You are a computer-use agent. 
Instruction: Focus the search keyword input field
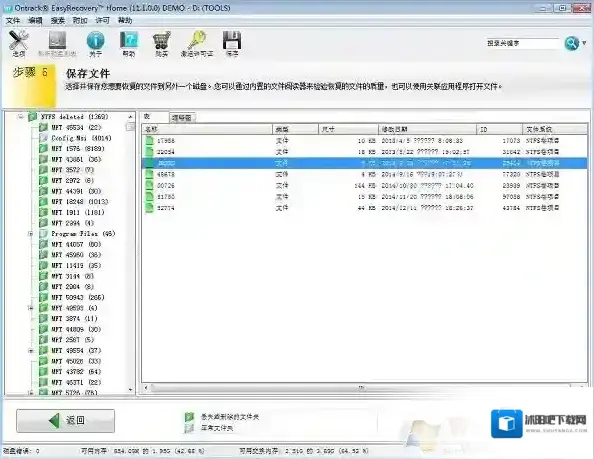point(522,44)
